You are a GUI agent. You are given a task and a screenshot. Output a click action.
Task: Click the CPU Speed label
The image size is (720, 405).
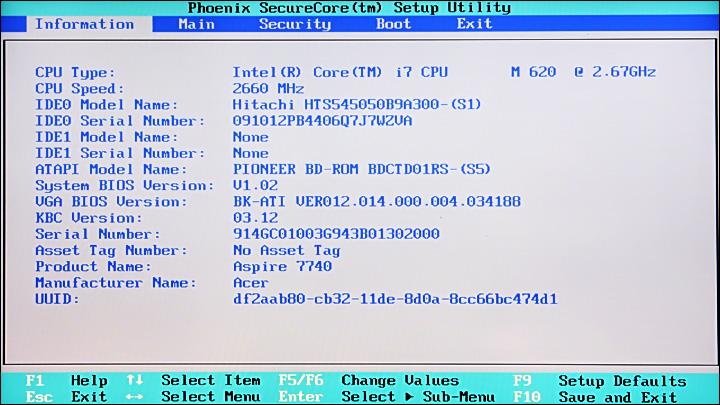point(80,89)
